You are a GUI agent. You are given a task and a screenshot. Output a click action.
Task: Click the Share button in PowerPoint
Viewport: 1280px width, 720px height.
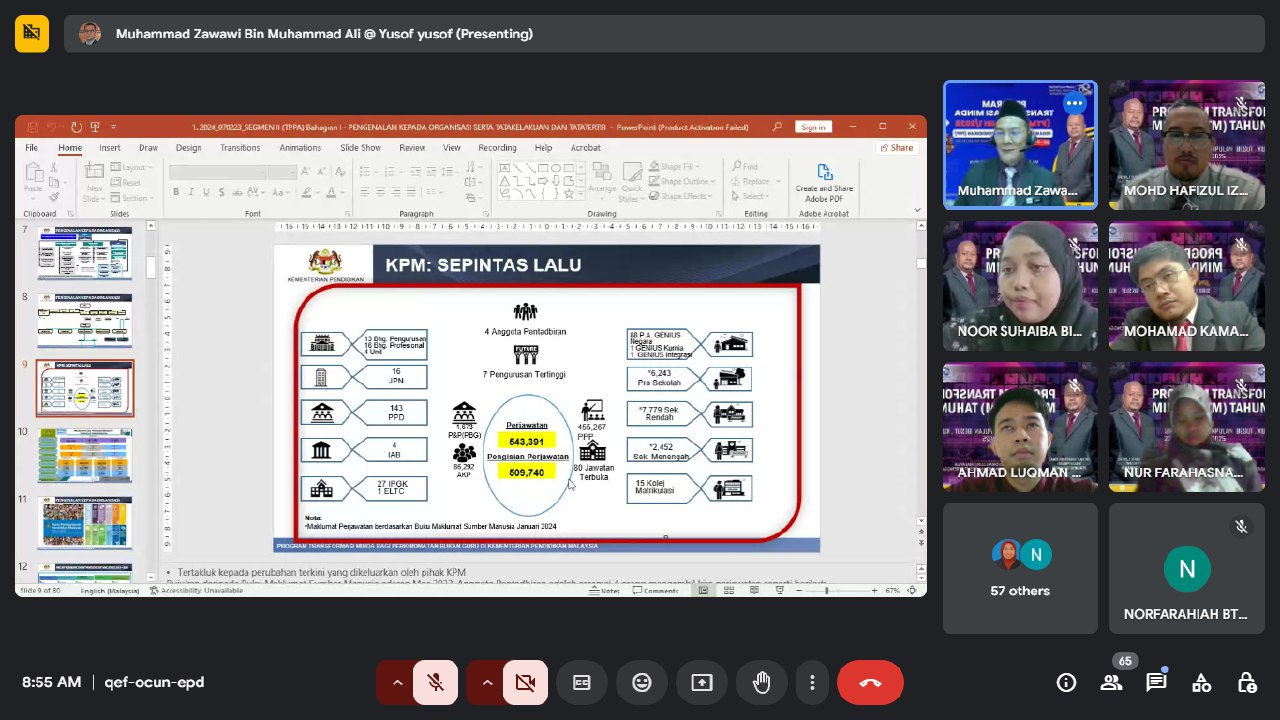(x=896, y=148)
